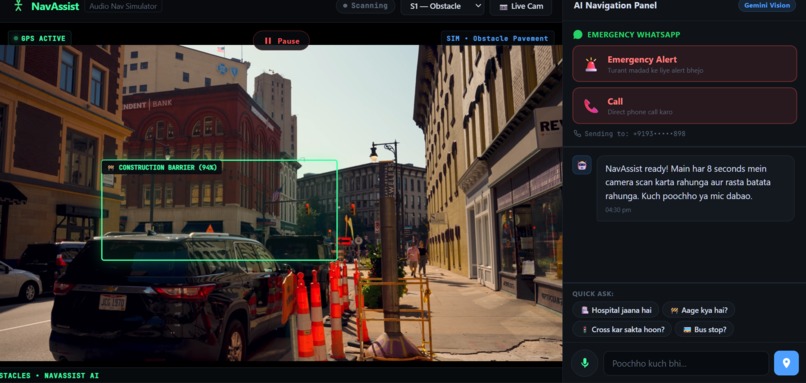
Task: Select quick ask Cross kar sakta hoon?
Action: point(621,329)
